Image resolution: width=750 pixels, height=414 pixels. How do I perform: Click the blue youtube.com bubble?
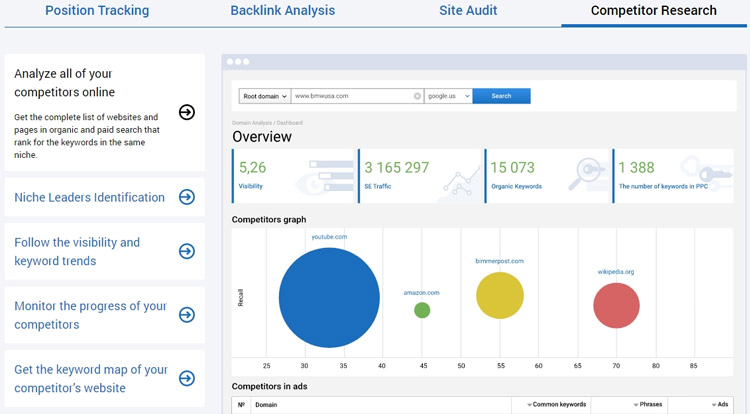pyautogui.click(x=329, y=298)
